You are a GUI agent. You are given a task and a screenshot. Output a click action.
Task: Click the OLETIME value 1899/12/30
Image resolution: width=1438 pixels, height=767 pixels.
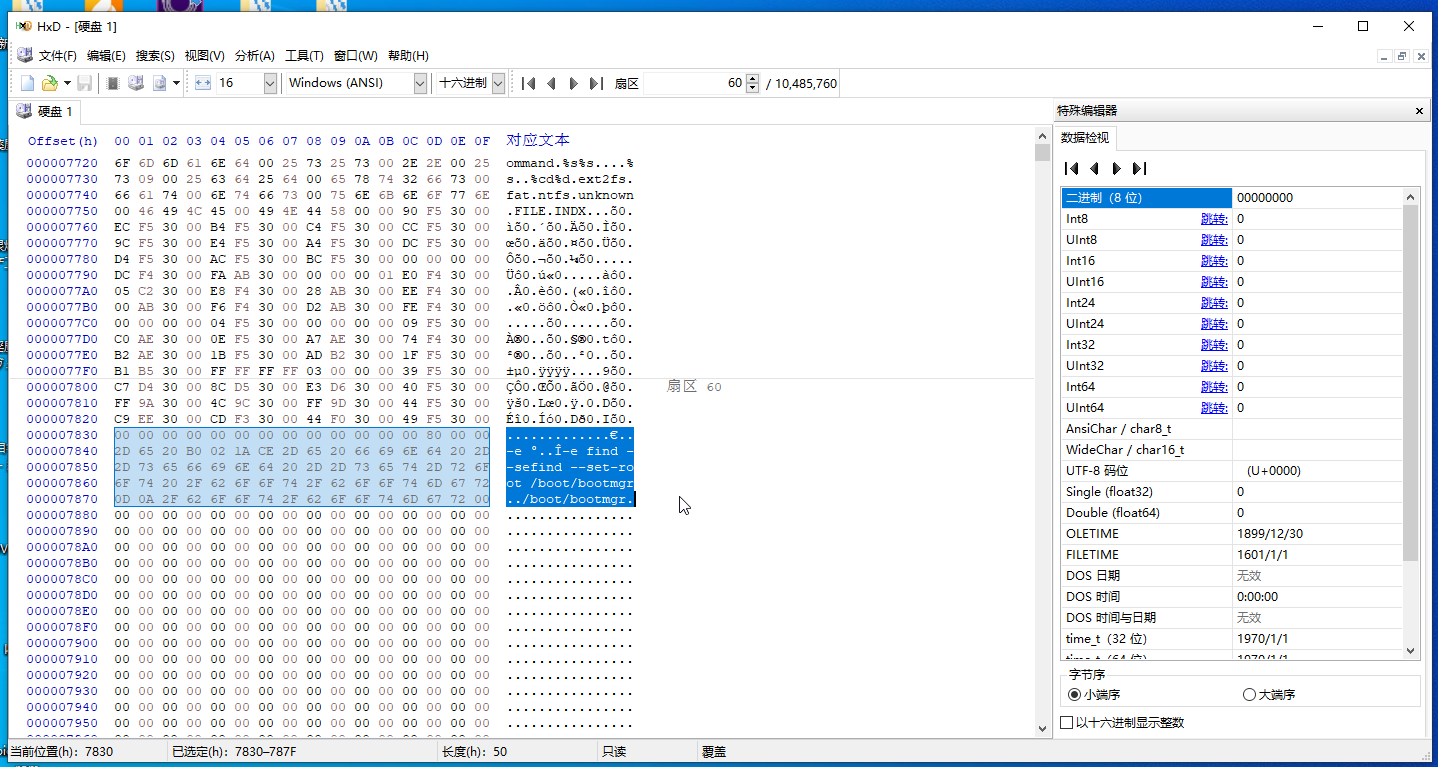pyautogui.click(x=1270, y=534)
